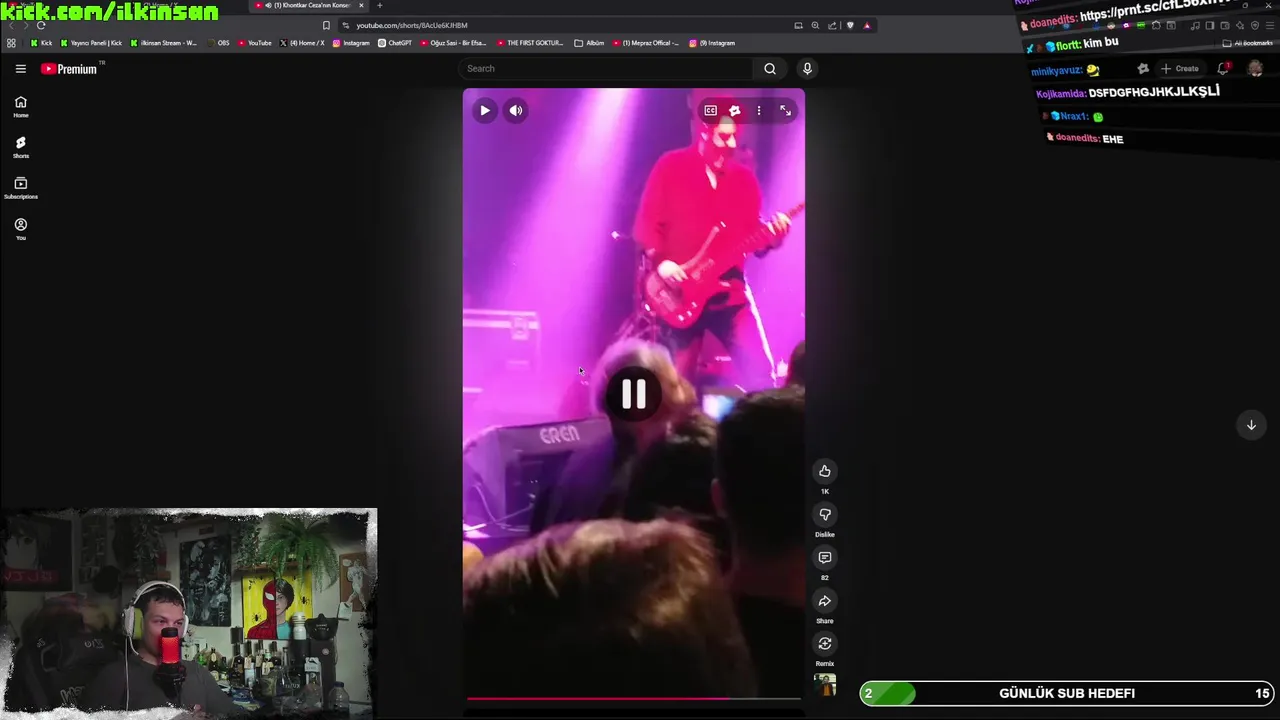Open the sound thumbnail below Remix

pyautogui.click(x=825, y=685)
